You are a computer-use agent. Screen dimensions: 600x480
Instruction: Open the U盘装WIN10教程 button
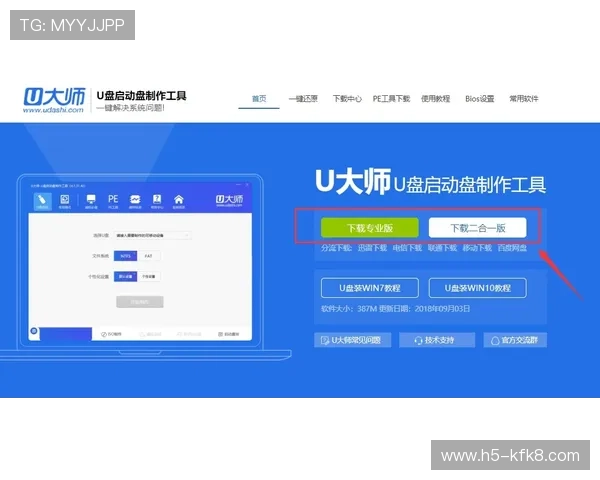(x=478, y=288)
